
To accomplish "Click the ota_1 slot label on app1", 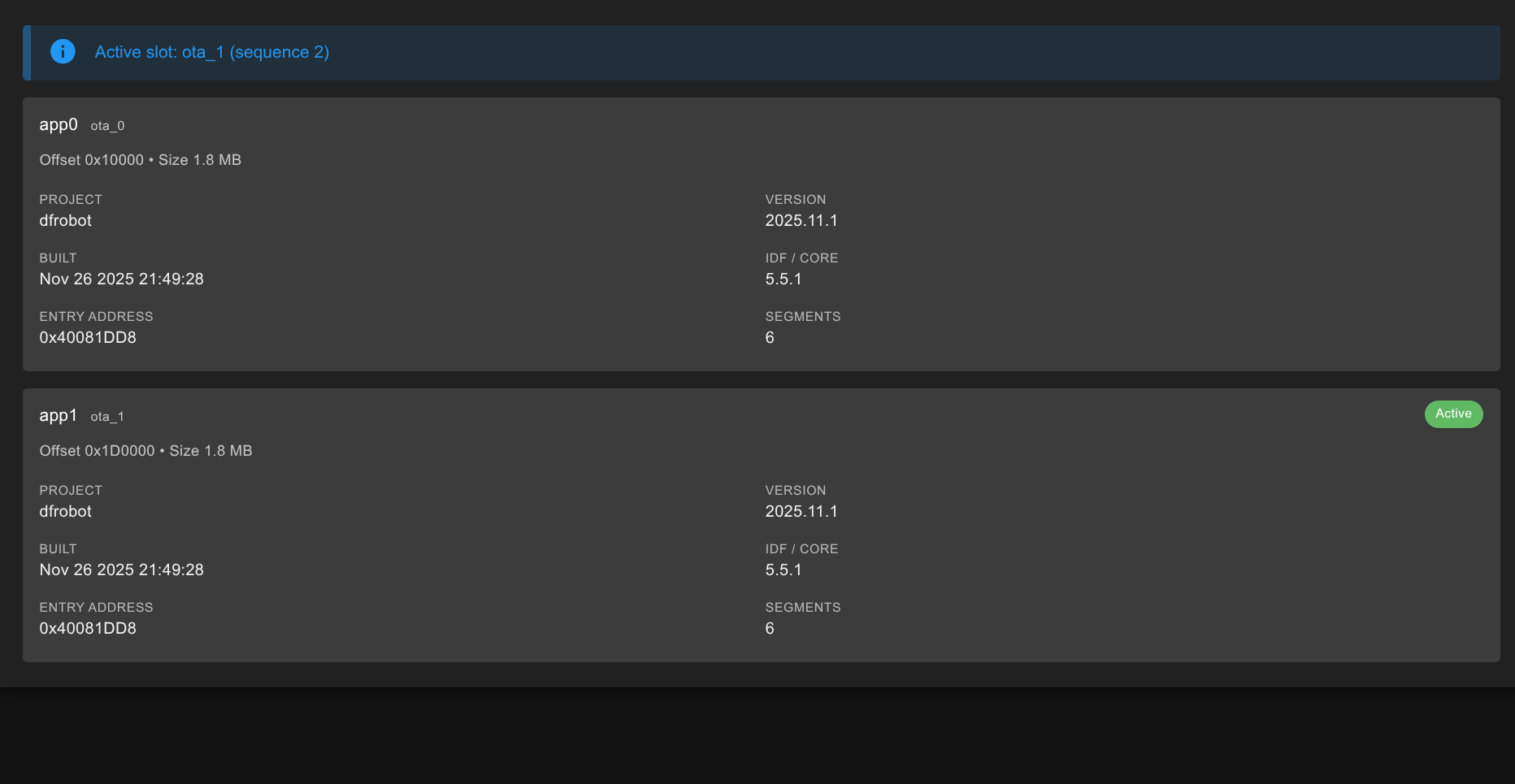I will pos(107,417).
